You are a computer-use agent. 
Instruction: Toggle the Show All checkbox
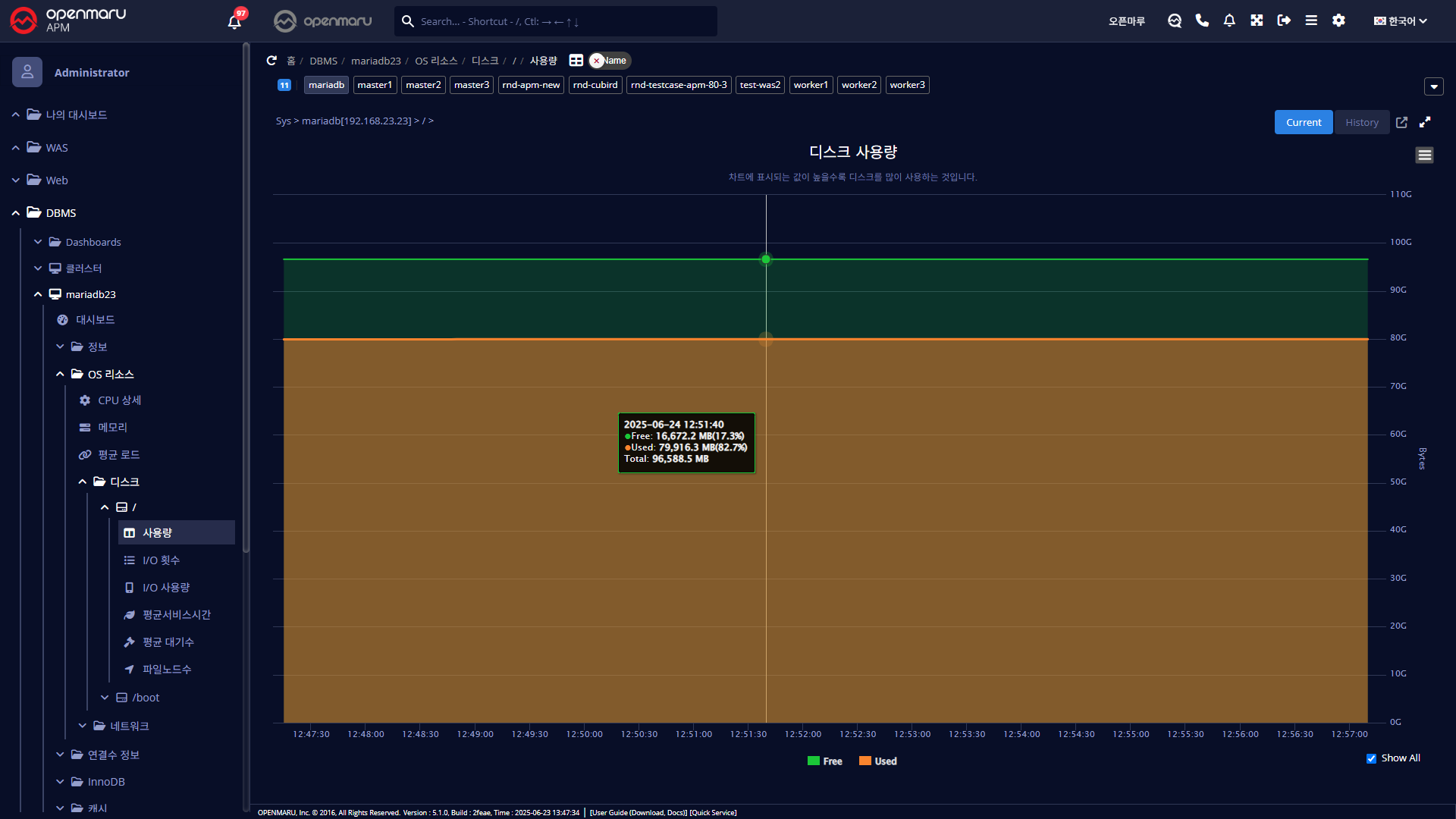point(1371,758)
